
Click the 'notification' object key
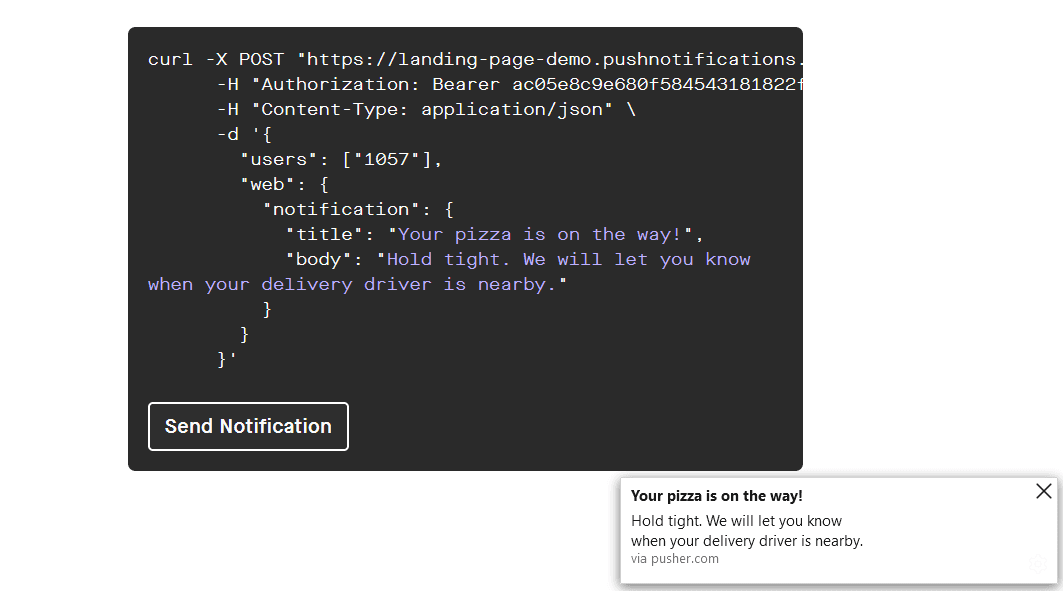(x=340, y=209)
